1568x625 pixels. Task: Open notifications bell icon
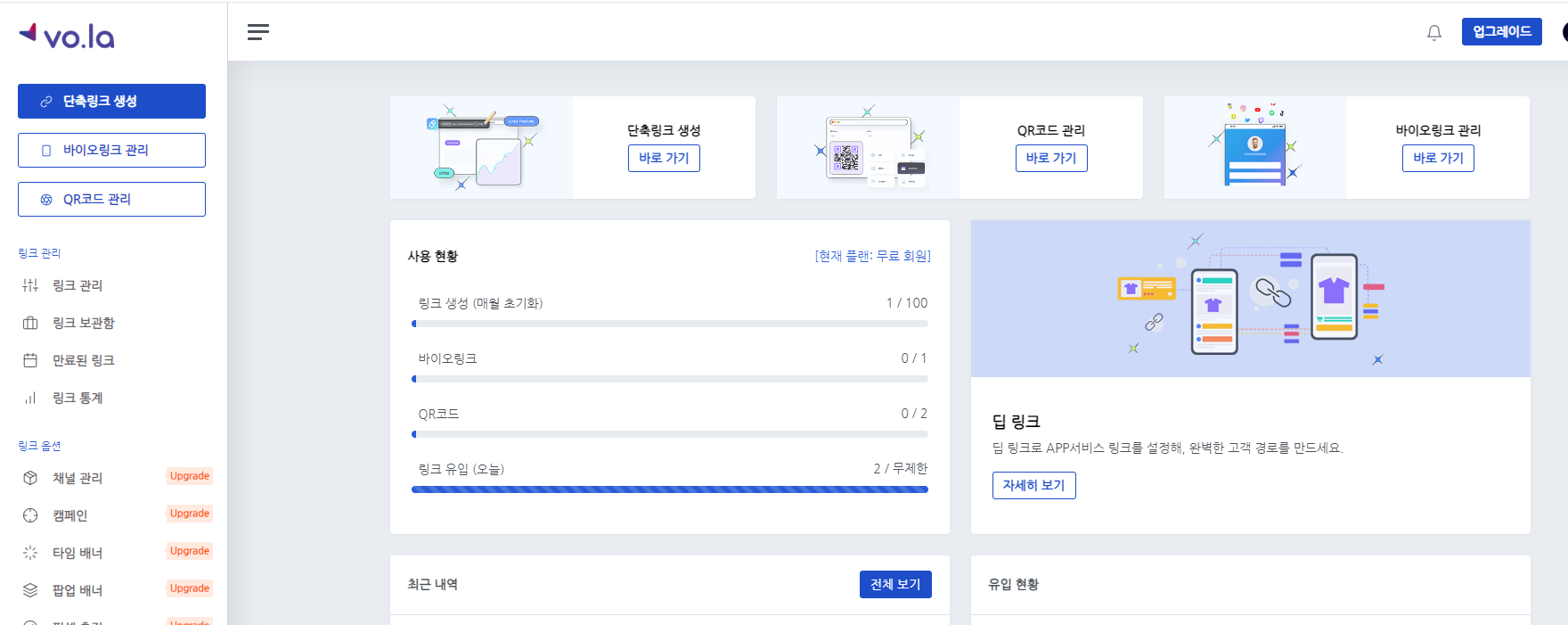coord(1434,33)
